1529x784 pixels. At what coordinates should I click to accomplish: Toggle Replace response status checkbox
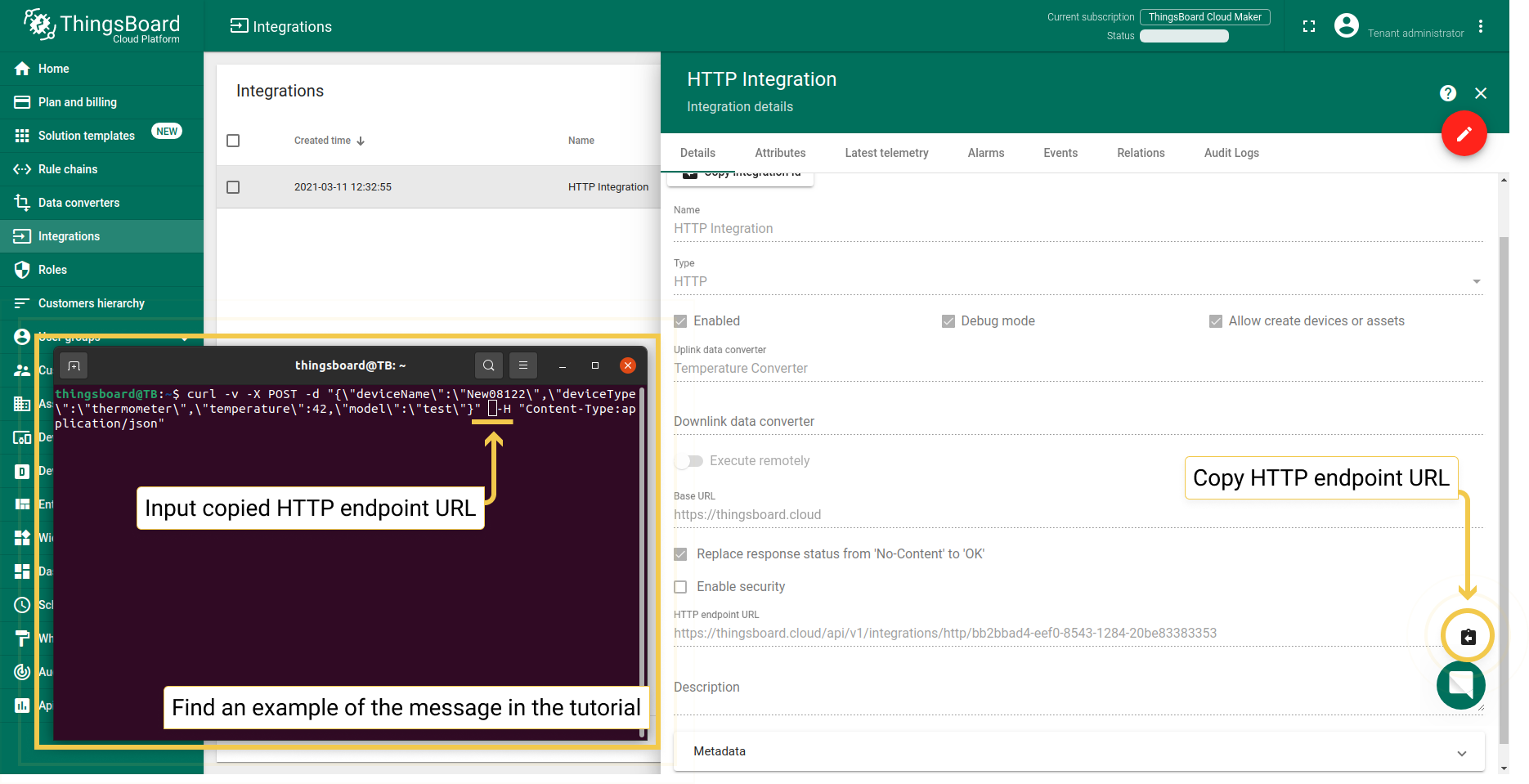680,554
